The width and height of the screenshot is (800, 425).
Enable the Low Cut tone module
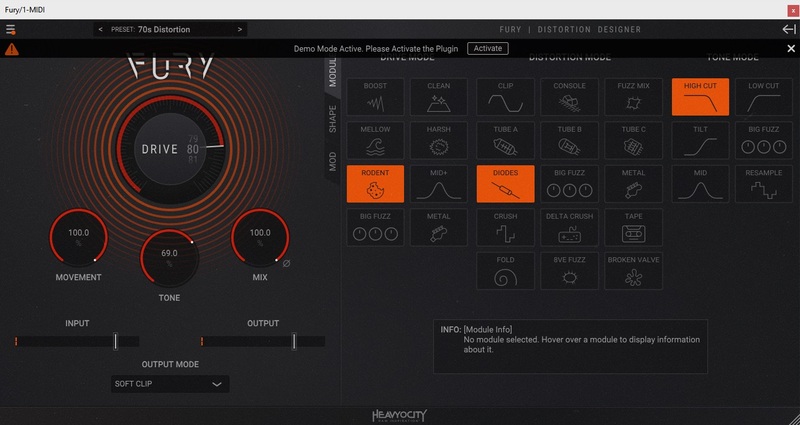click(764, 96)
